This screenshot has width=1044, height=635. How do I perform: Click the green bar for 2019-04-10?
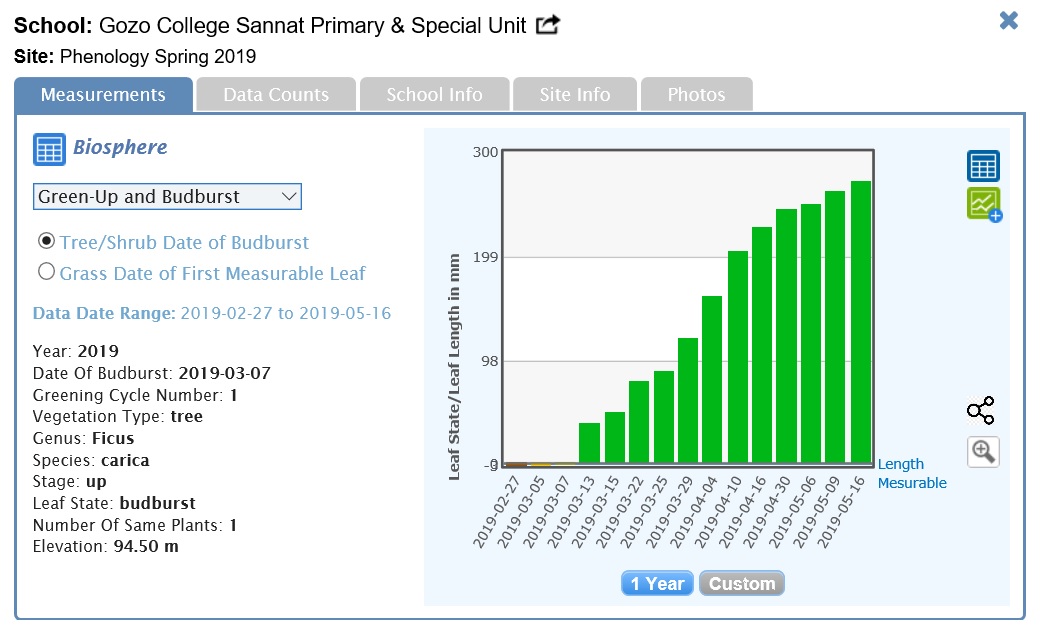tap(738, 357)
